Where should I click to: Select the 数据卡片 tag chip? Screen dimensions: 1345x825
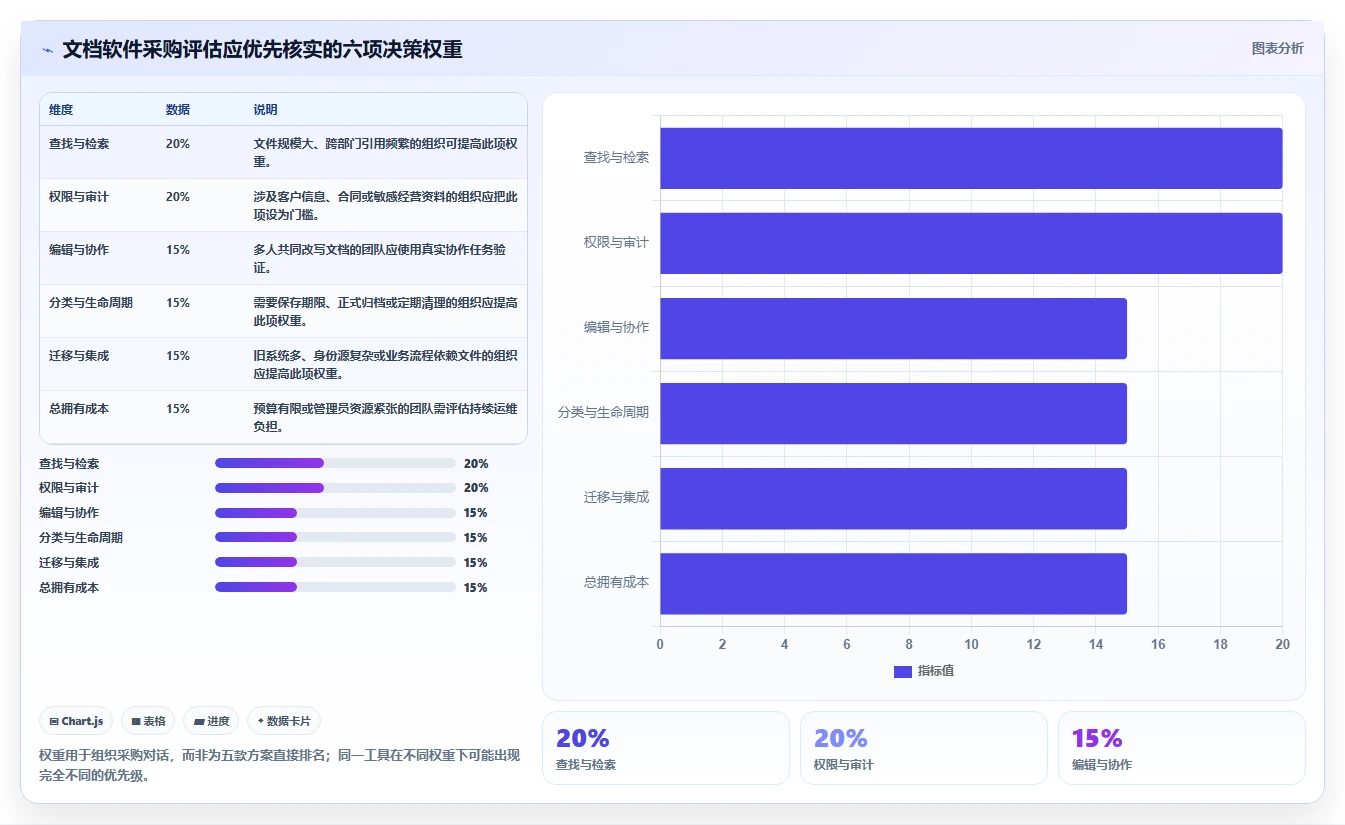(284, 721)
